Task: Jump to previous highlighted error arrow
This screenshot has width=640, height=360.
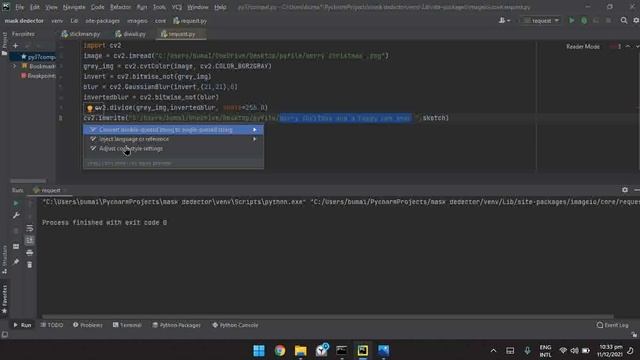Action: (x=628, y=47)
